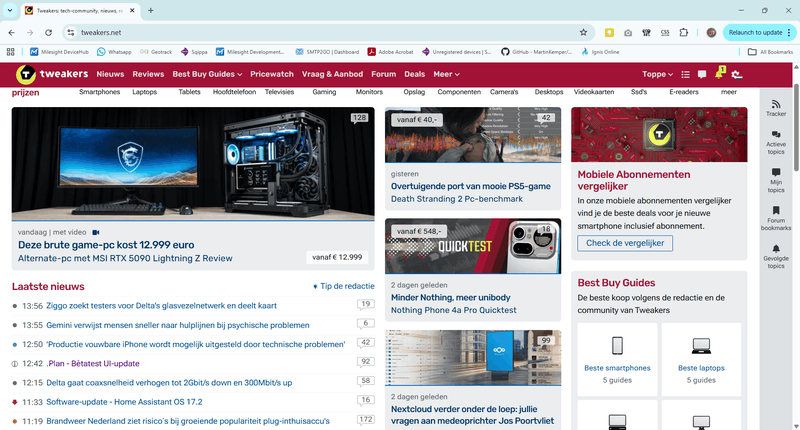Click the page vertical scrollbar
The height and width of the screenshot is (430, 800).
pyautogui.click(x=796, y=128)
